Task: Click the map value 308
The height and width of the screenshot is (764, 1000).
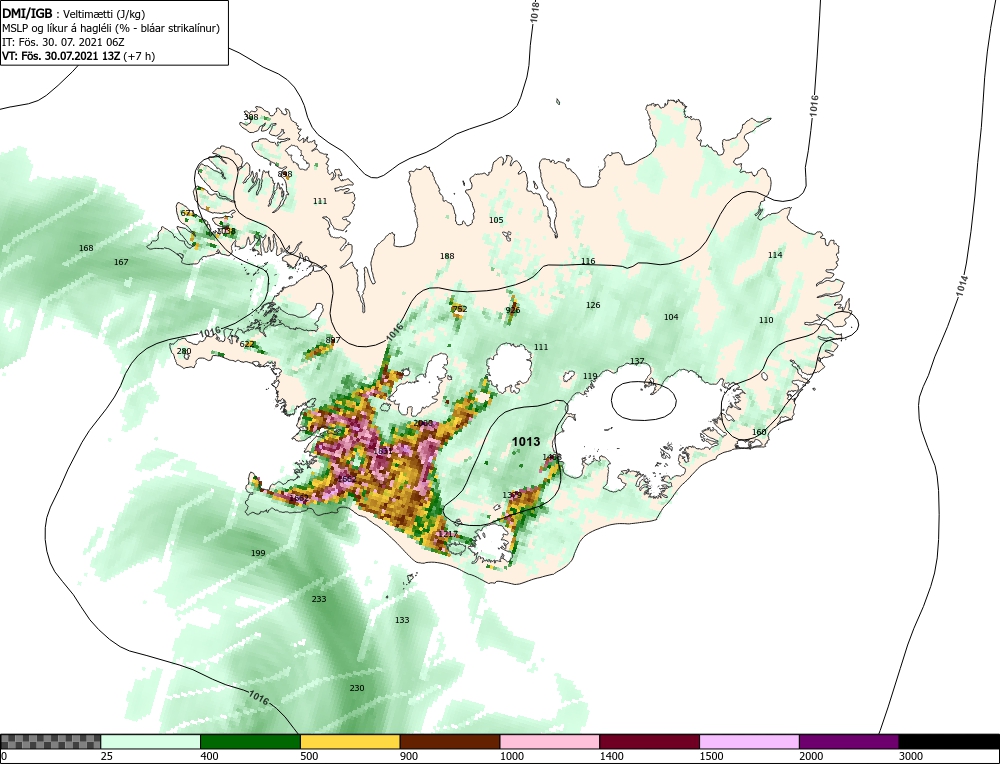Action: (251, 117)
